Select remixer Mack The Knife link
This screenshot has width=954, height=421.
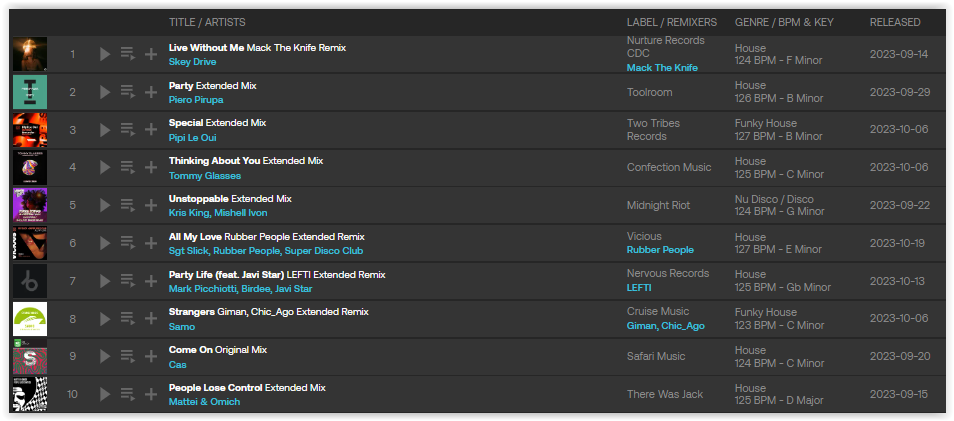point(662,68)
